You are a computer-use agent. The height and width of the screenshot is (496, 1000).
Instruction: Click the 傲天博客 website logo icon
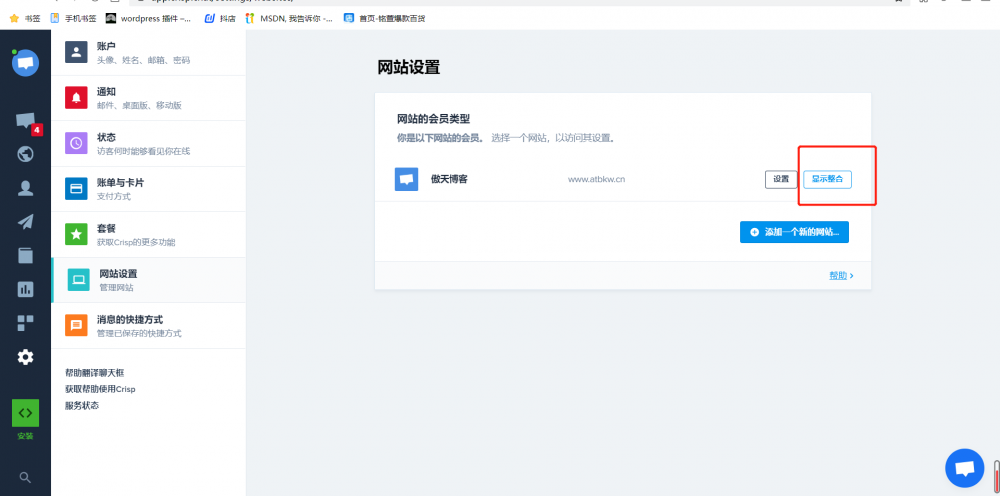click(x=406, y=179)
